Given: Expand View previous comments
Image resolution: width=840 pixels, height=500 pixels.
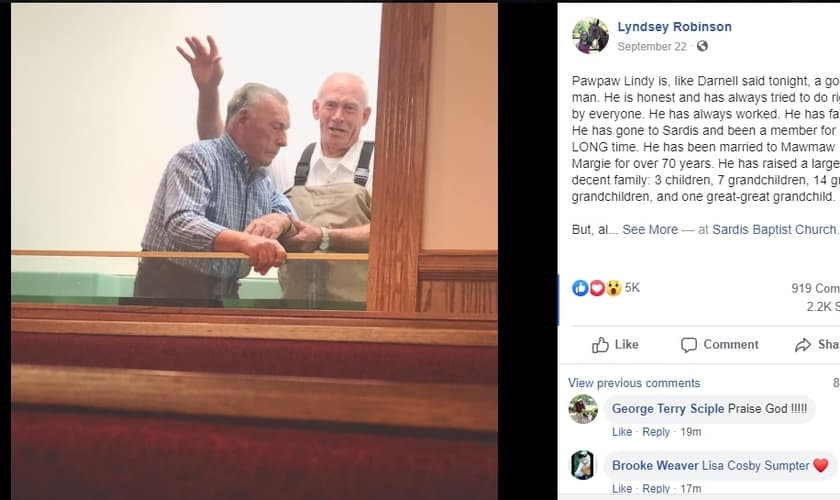Looking at the screenshot, I should click(x=634, y=383).
